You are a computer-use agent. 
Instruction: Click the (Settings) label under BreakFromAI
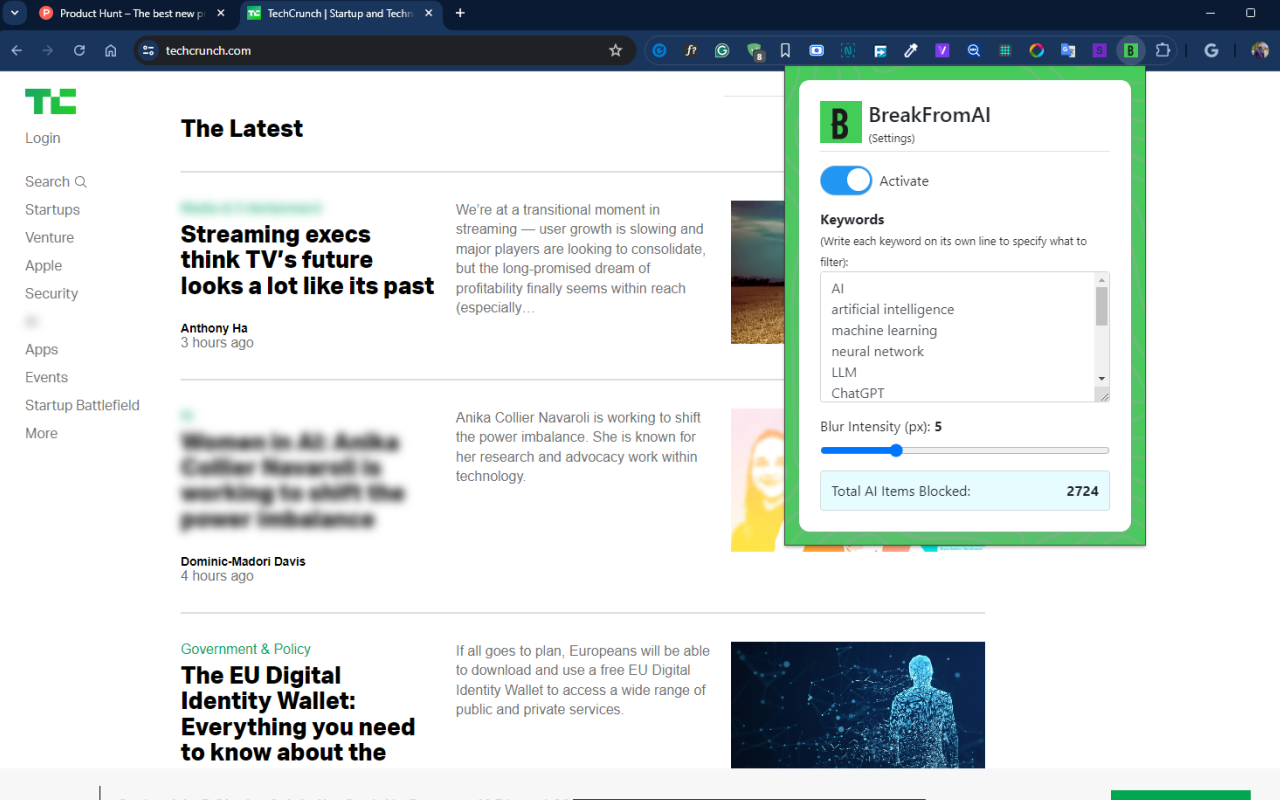pyautogui.click(x=892, y=138)
